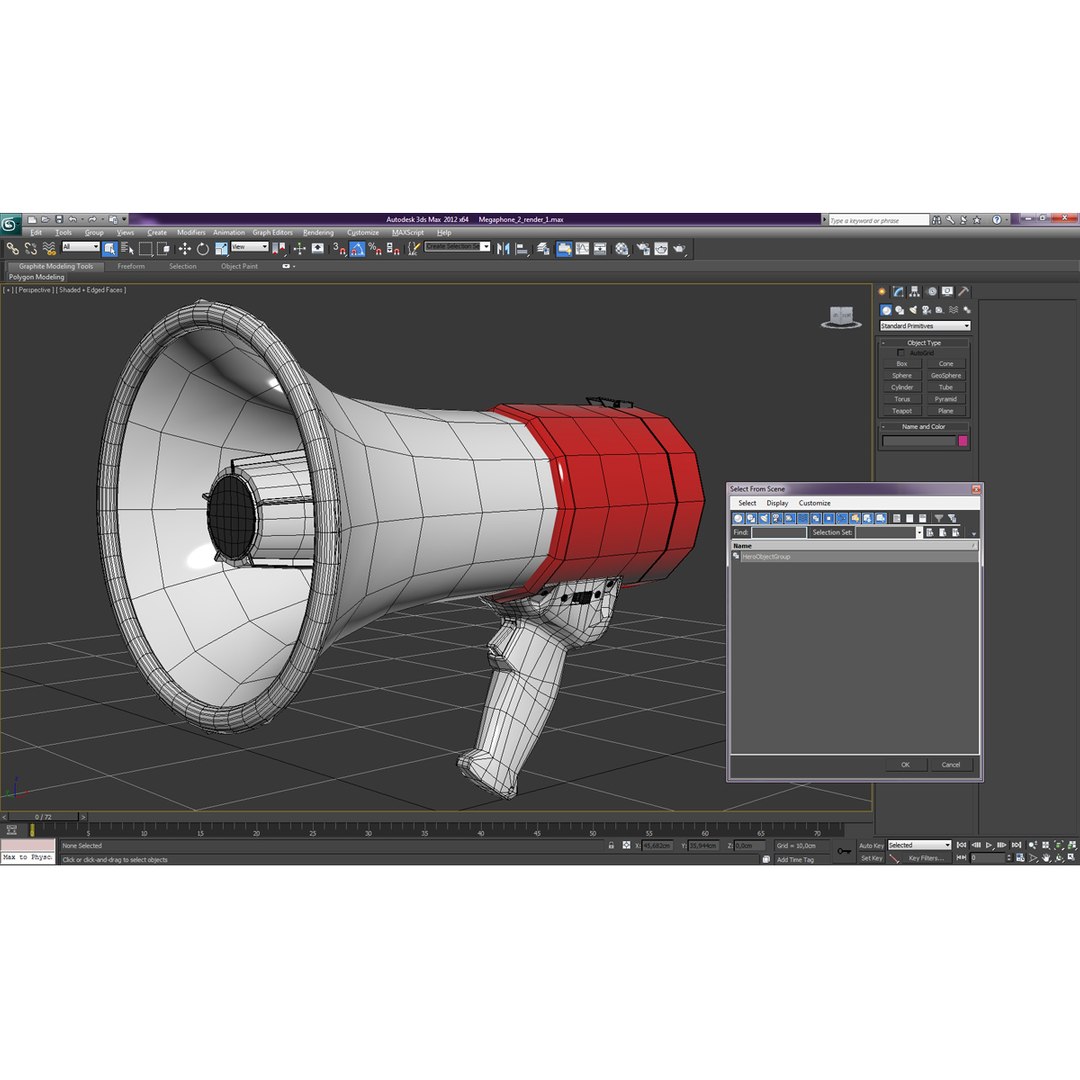
Task: Open the Create Selection Set dropdown
Action: click(457, 247)
